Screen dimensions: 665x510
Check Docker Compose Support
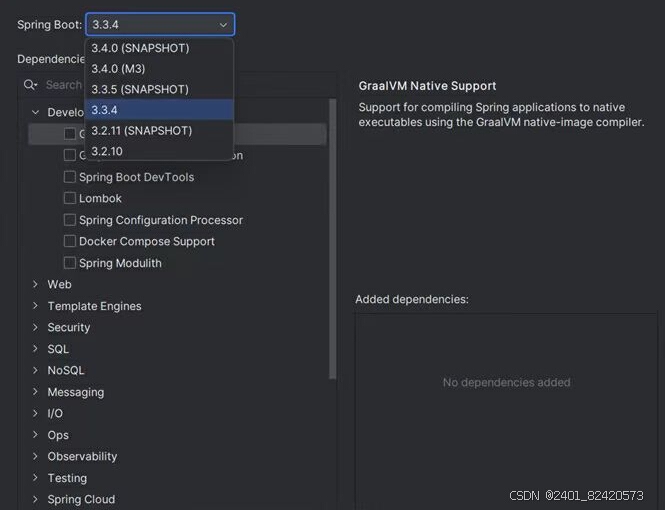[70, 241]
